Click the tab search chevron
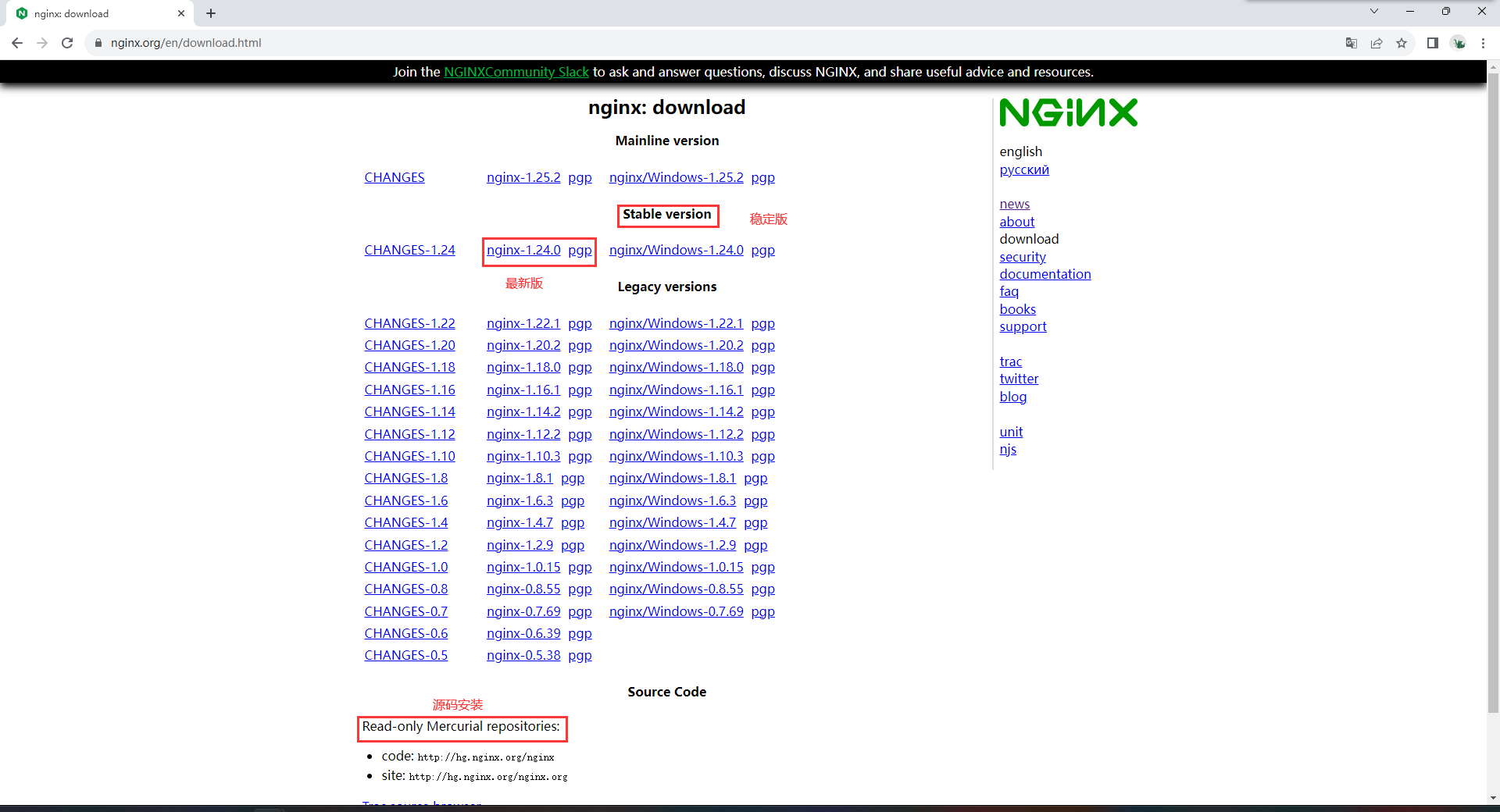Screen dimensions: 1500x812 pos(1374,11)
